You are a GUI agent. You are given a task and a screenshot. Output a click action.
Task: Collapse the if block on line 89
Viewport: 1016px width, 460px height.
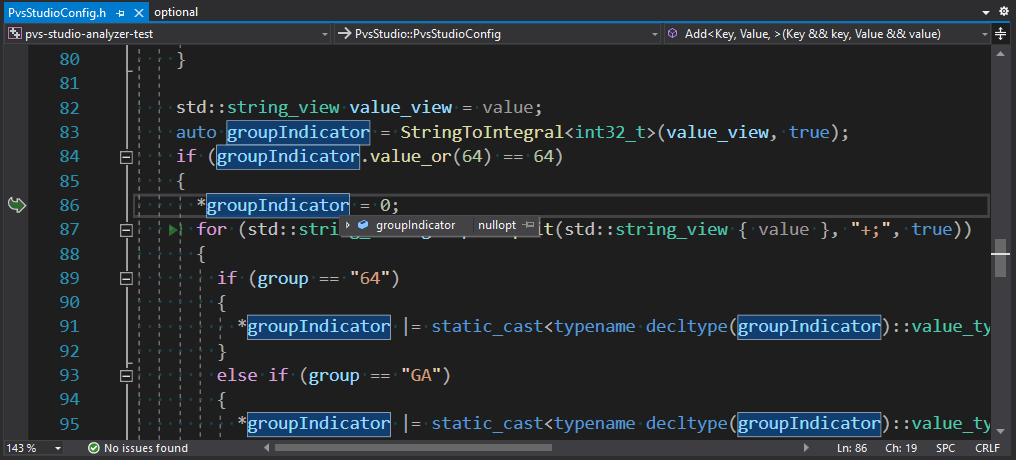point(126,279)
